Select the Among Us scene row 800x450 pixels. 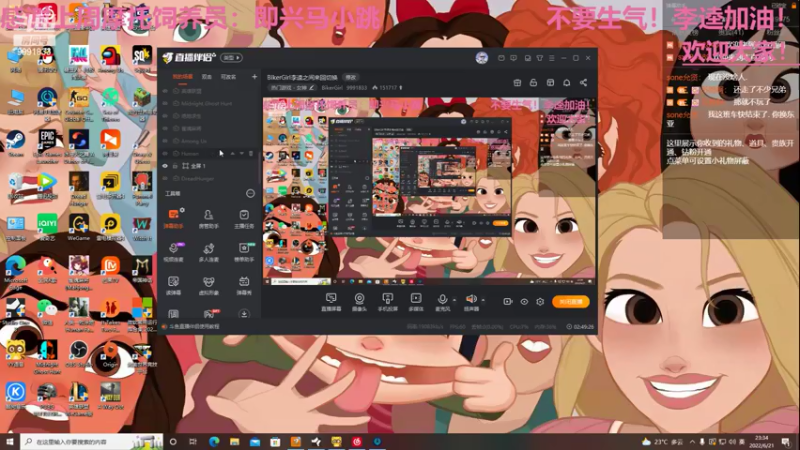point(210,141)
